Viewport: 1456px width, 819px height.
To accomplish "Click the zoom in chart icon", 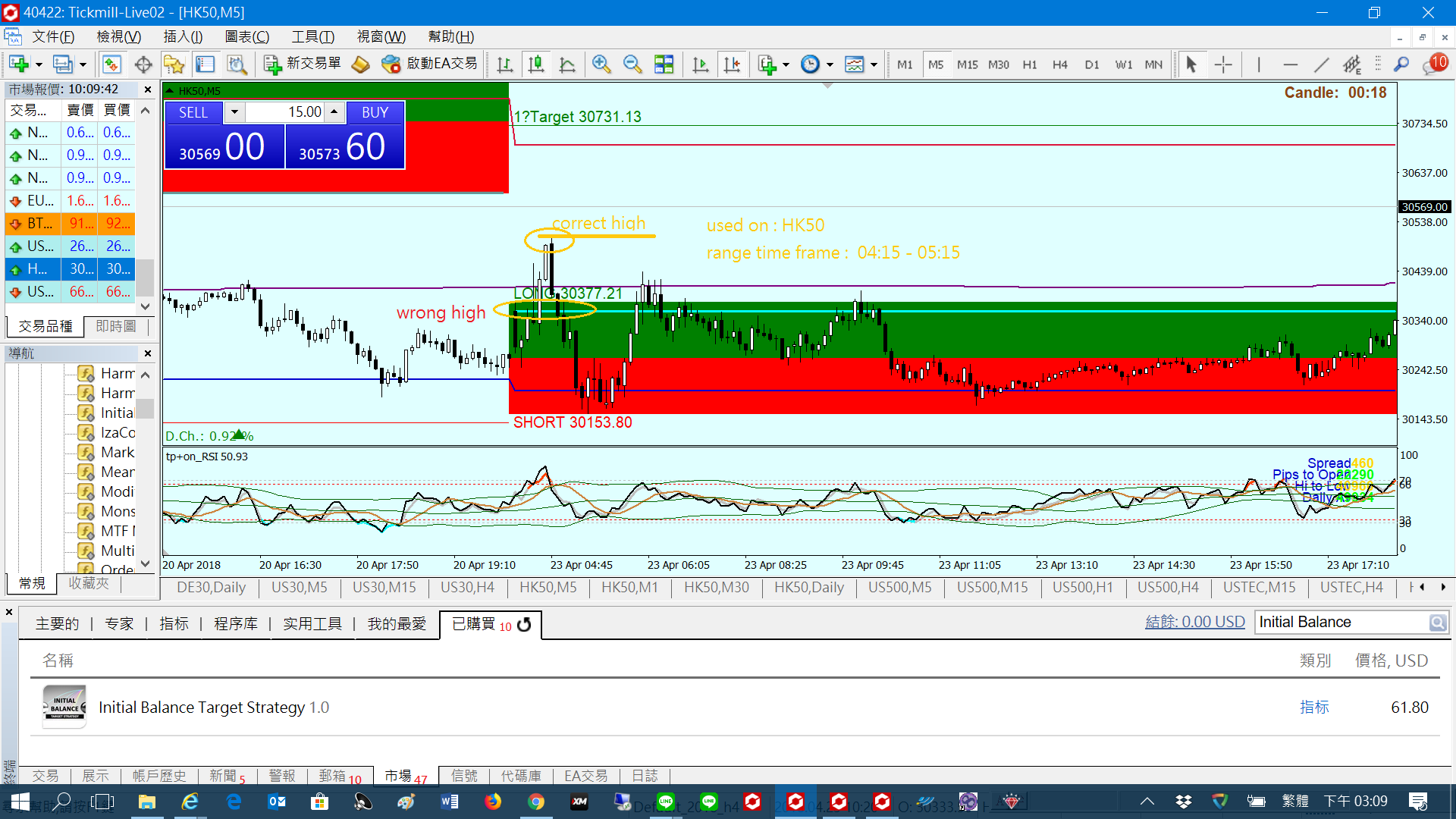I will pos(601,64).
